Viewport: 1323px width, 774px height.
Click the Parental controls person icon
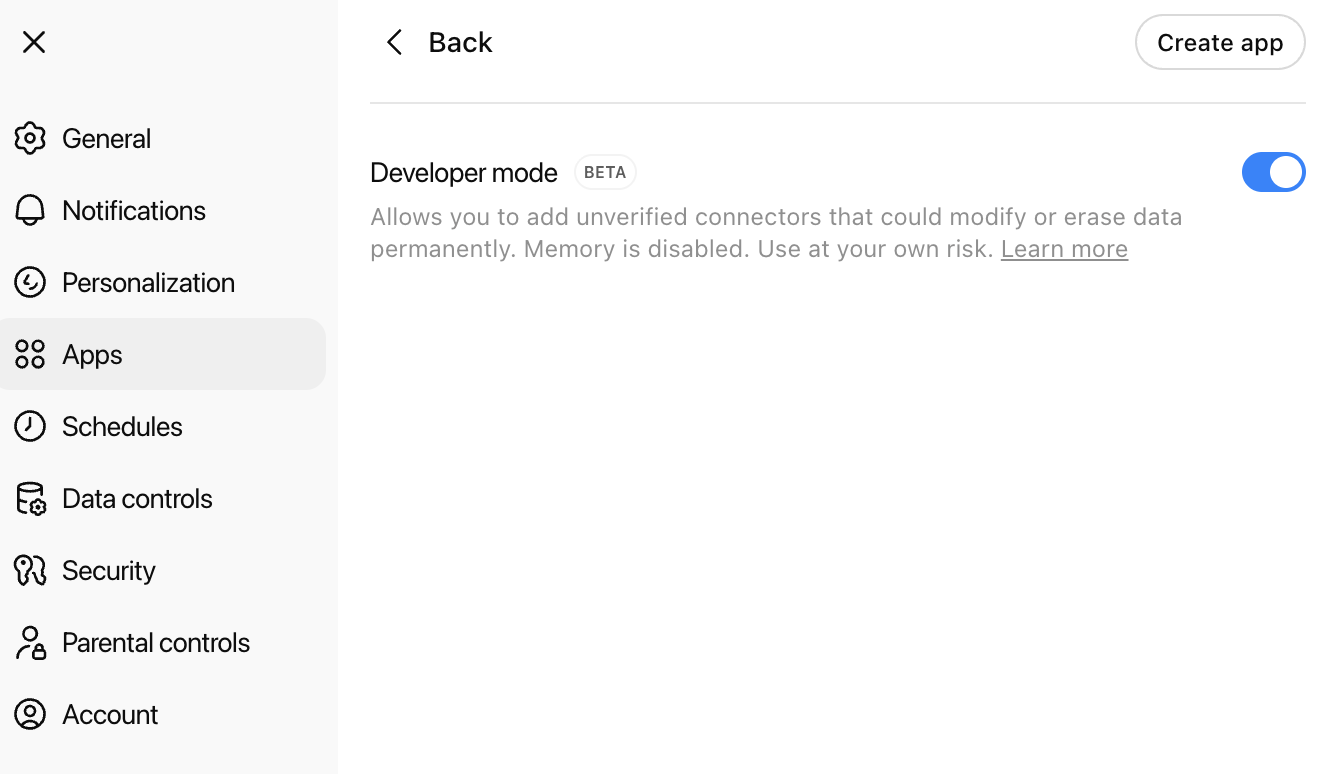tap(30, 642)
